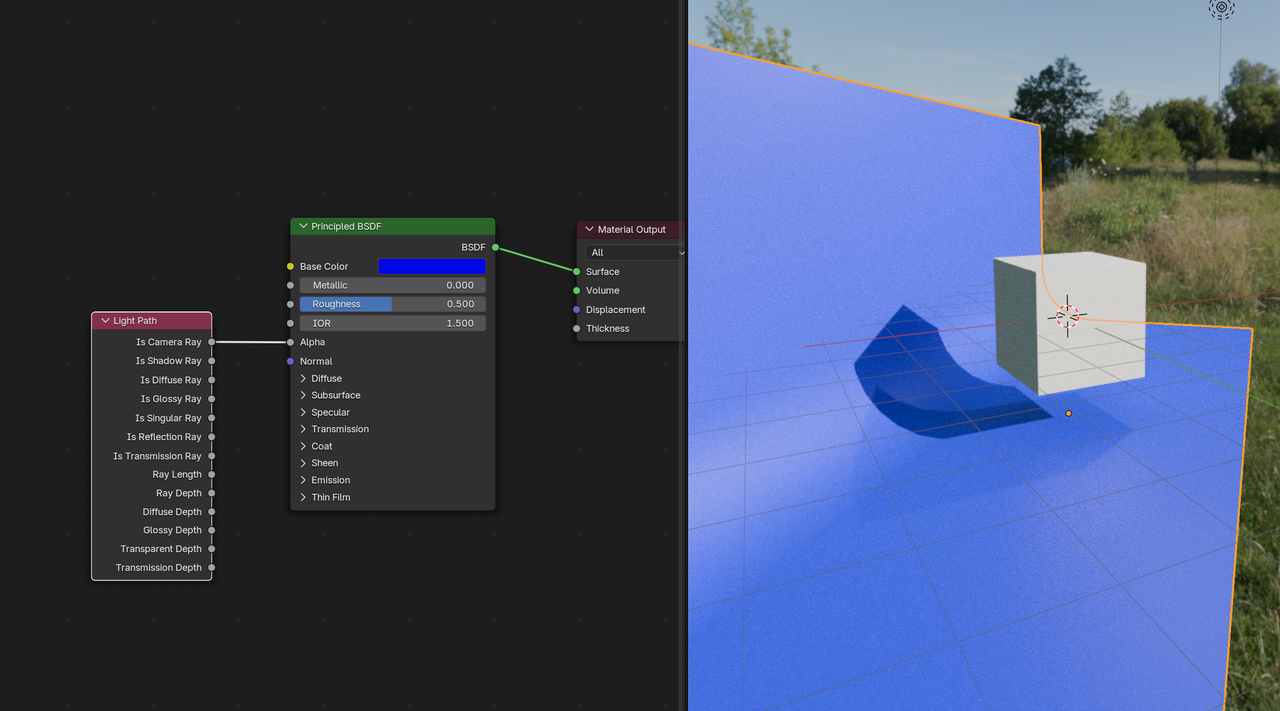Click the yellow Base Color input socket

(290, 267)
